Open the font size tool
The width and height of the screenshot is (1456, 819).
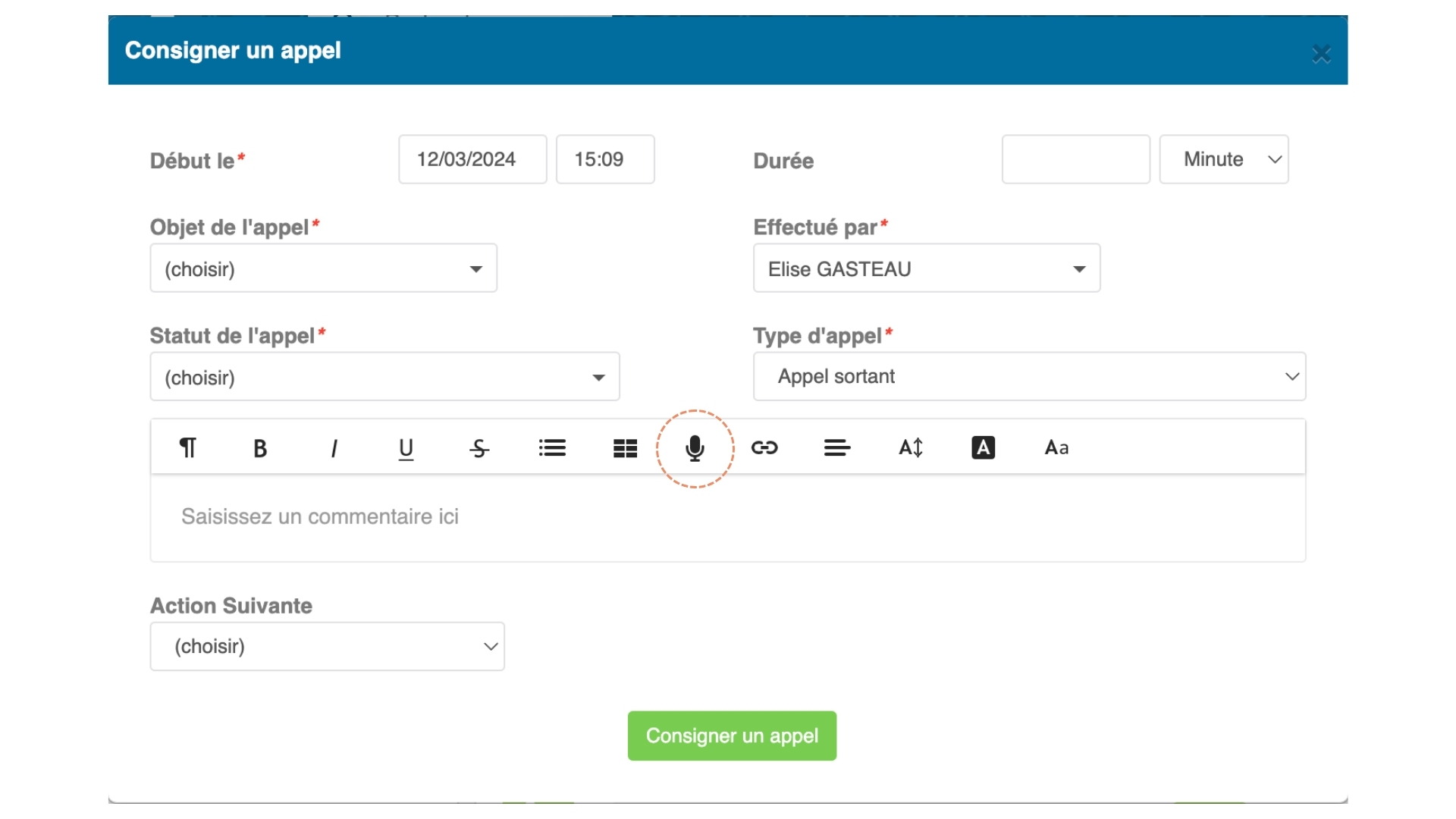point(911,448)
